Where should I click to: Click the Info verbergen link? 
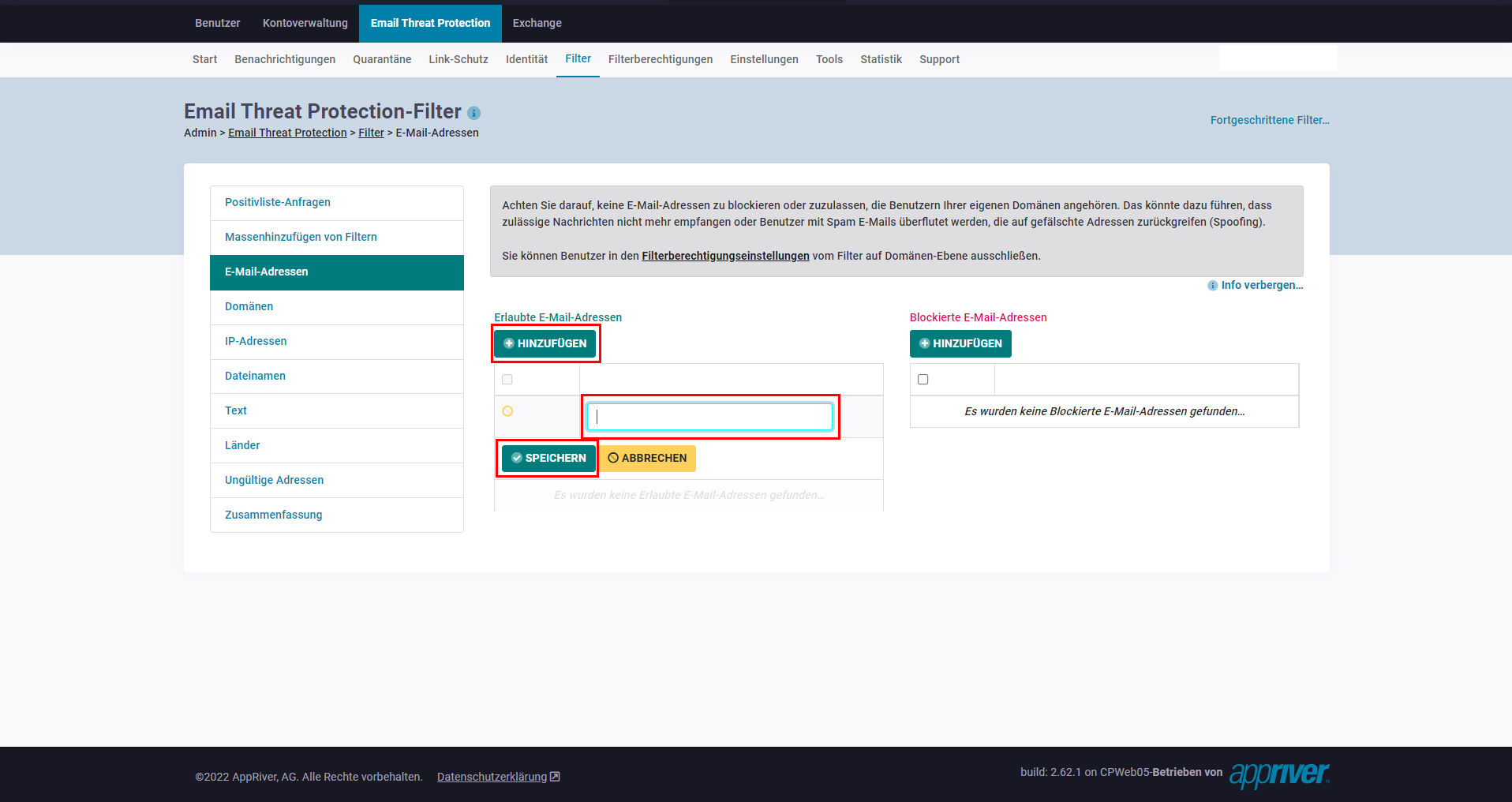pyautogui.click(x=1262, y=285)
